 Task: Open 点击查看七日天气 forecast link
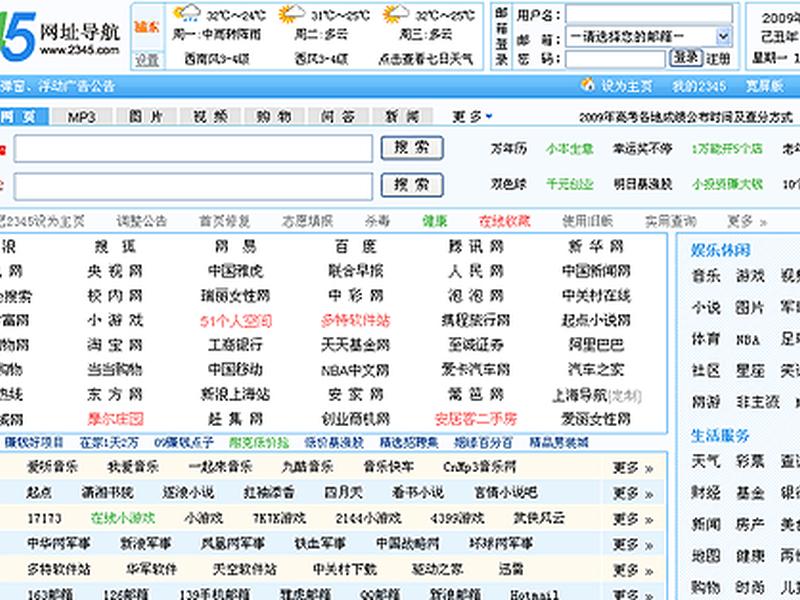pos(426,59)
